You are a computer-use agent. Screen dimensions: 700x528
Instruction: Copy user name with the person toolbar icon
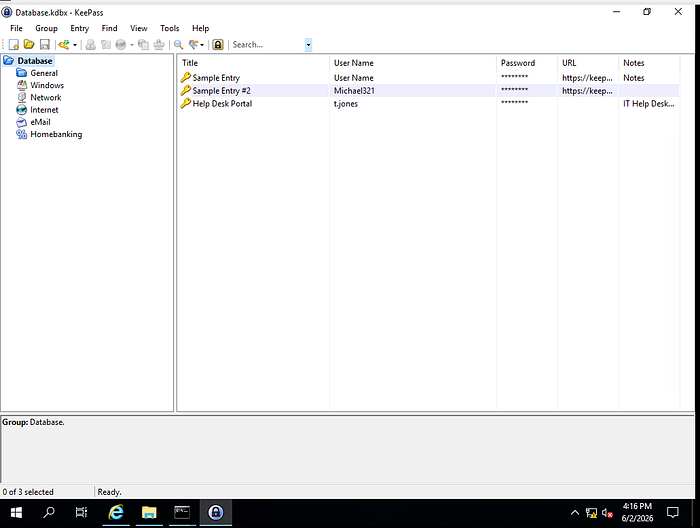(91, 45)
